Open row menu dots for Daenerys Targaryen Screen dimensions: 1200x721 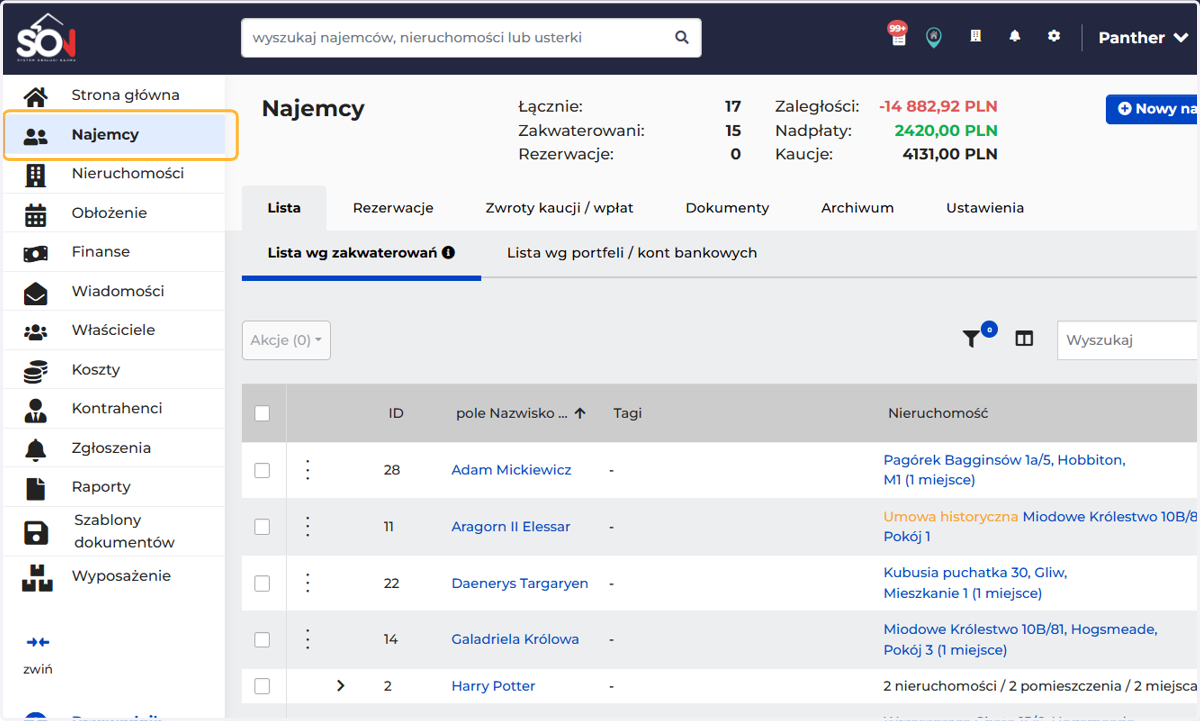308,583
